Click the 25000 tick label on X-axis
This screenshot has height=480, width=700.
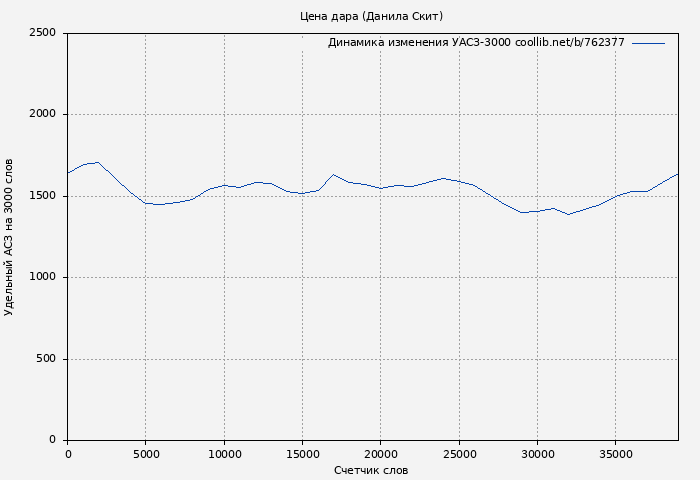coord(459,454)
